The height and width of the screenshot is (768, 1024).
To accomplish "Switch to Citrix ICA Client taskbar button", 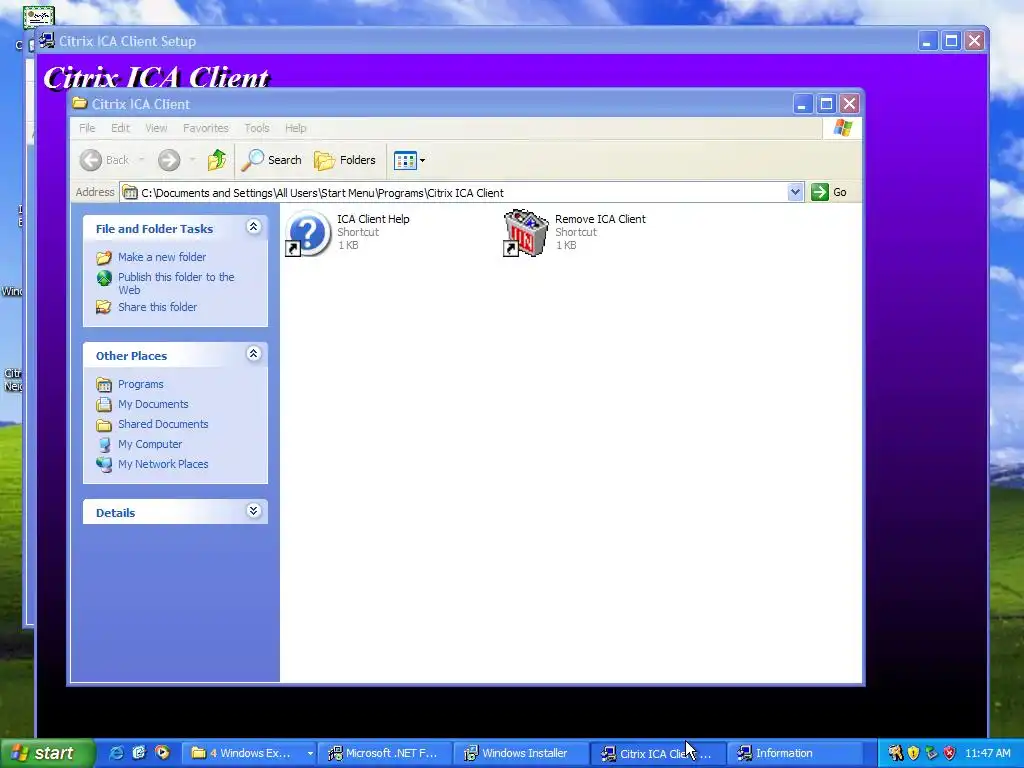I will click(x=658, y=753).
